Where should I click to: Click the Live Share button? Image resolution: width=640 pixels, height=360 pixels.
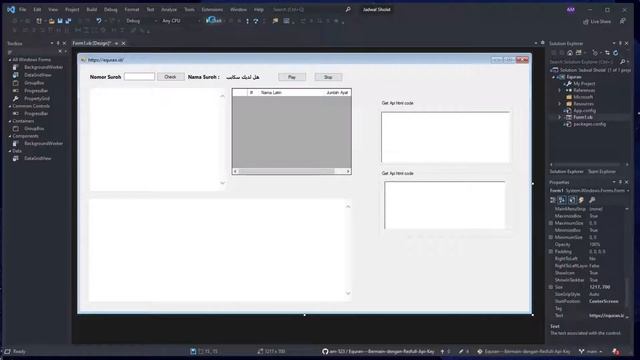tap(597, 21)
